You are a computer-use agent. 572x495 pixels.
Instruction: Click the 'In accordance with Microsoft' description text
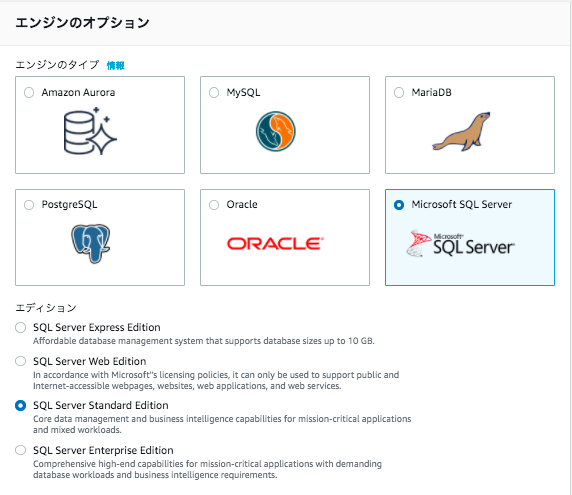[216, 380]
